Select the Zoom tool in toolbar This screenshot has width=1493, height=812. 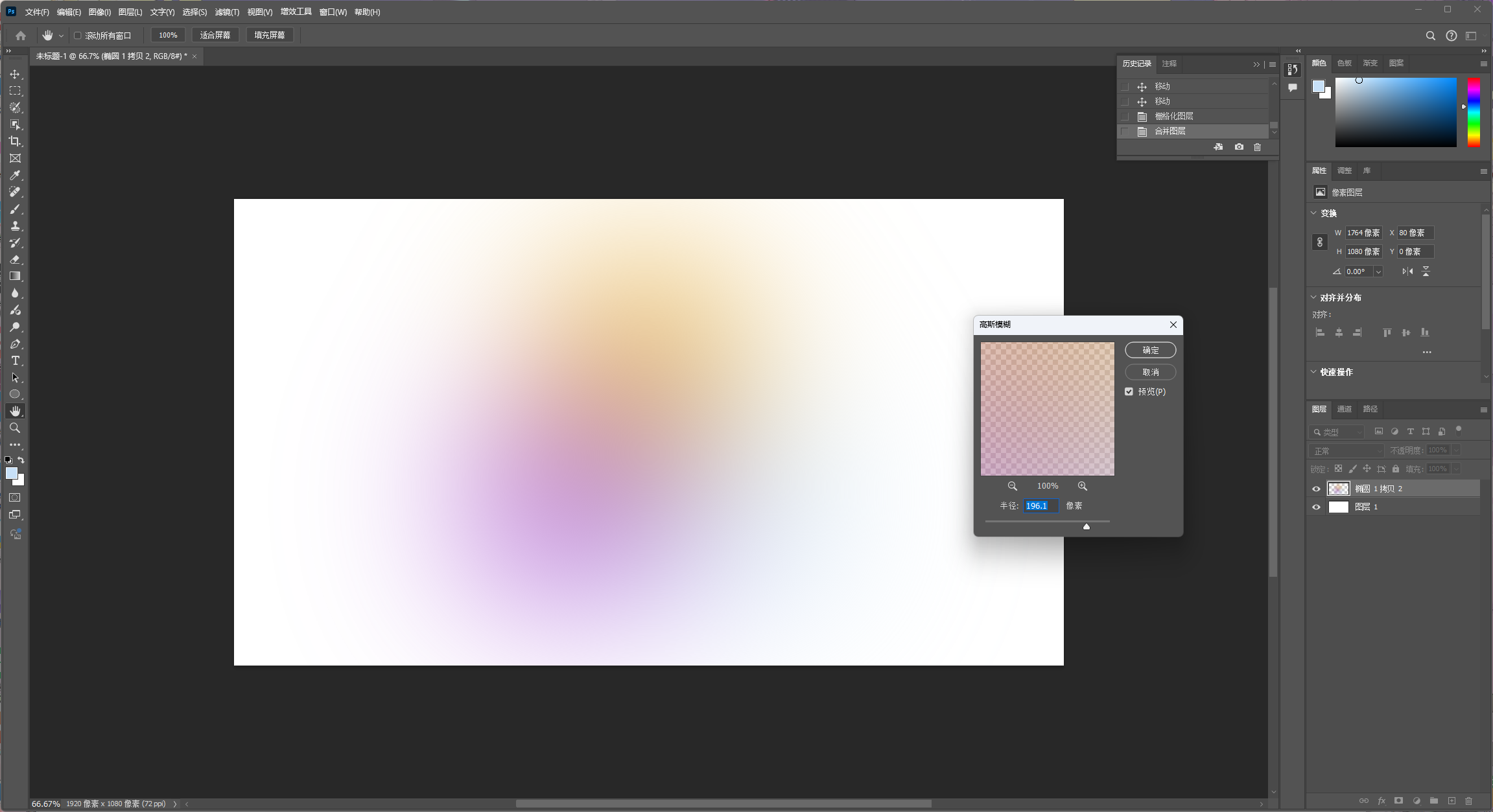click(15, 428)
